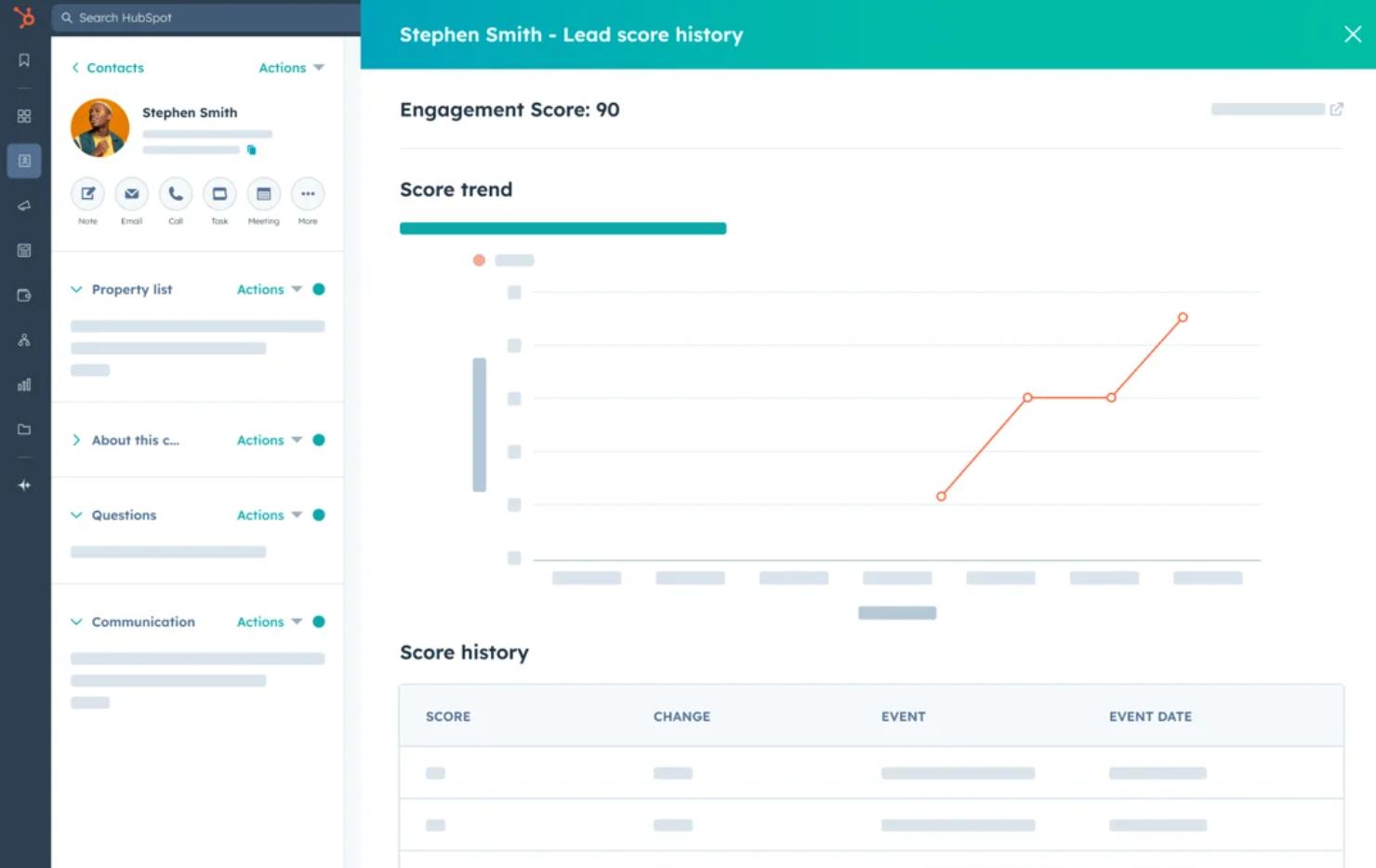The width and height of the screenshot is (1376, 868).
Task: Expand the About this c... section
Action: [x=76, y=440]
